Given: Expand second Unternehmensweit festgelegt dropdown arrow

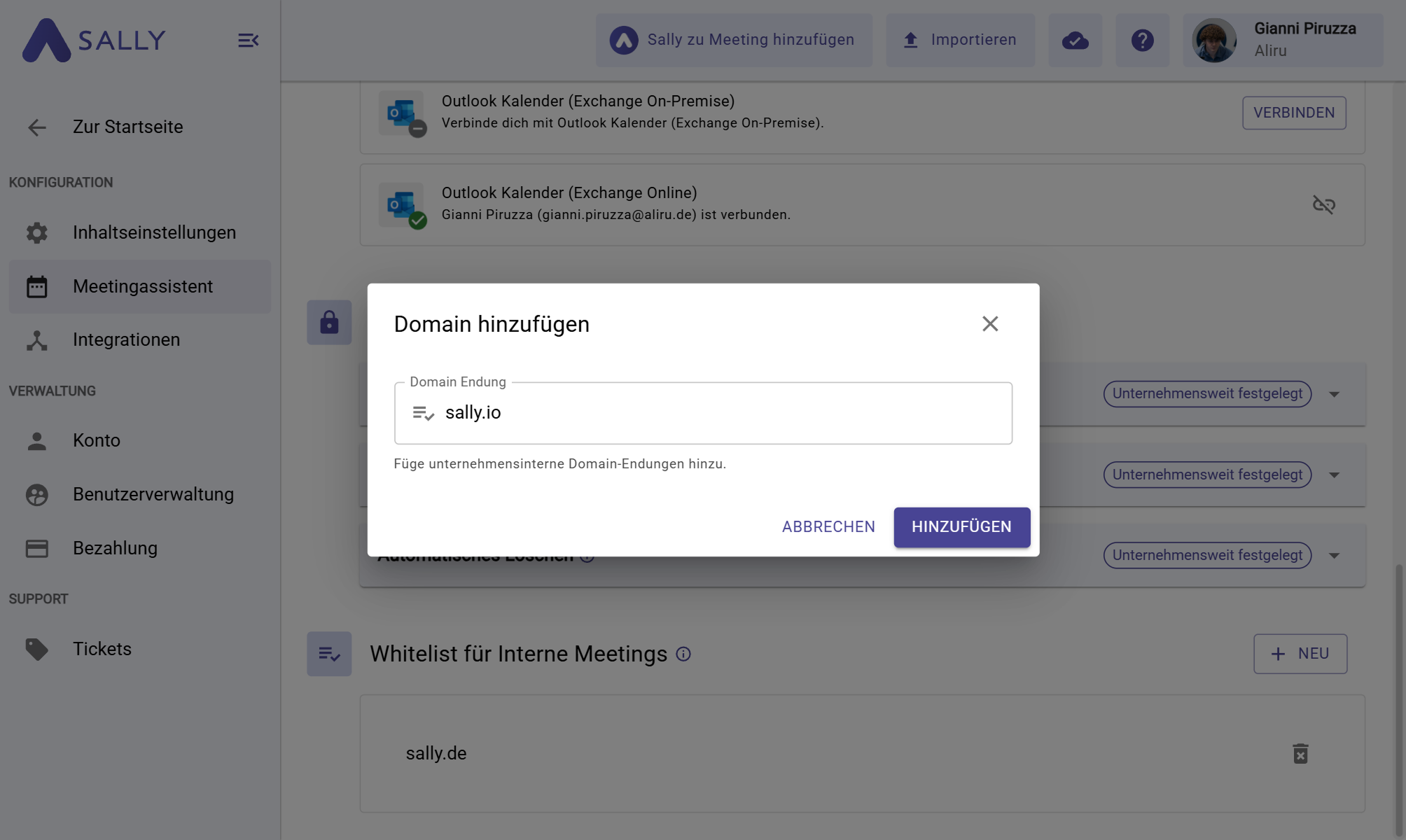Looking at the screenshot, I should point(1334,475).
